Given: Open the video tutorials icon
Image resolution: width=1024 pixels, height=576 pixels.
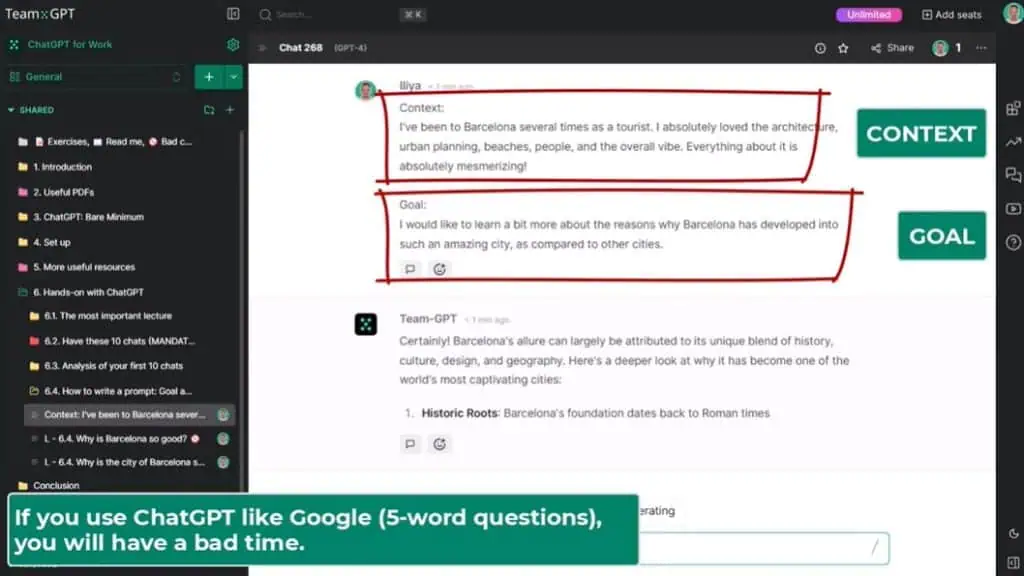Looking at the screenshot, I should (x=1013, y=209).
